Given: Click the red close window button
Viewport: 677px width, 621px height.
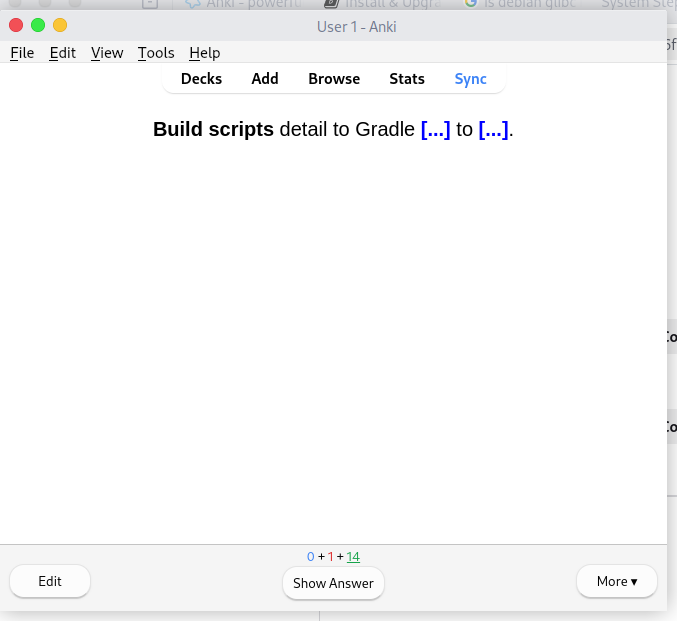Looking at the screenshot, I should coord(16,25).
